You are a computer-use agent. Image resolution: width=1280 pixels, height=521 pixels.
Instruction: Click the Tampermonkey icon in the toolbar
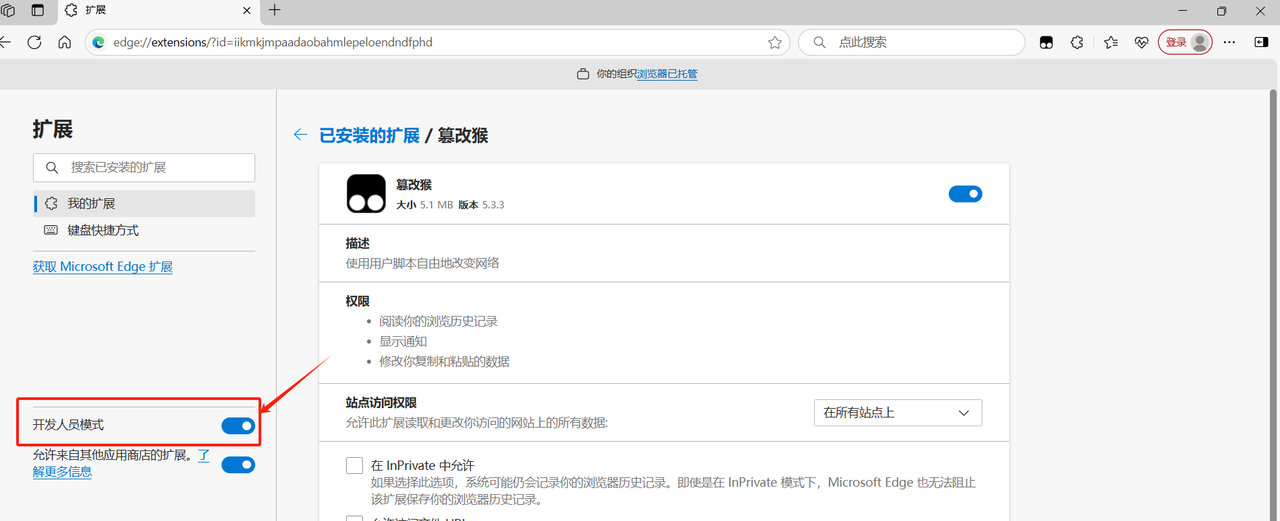tap(1046, 43)
